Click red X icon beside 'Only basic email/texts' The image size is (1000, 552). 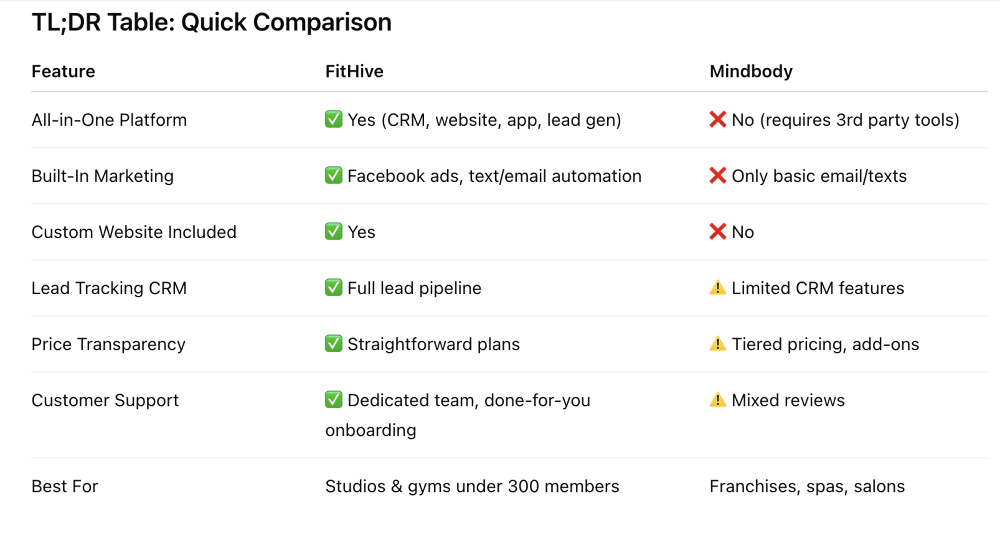pos(717,175)
